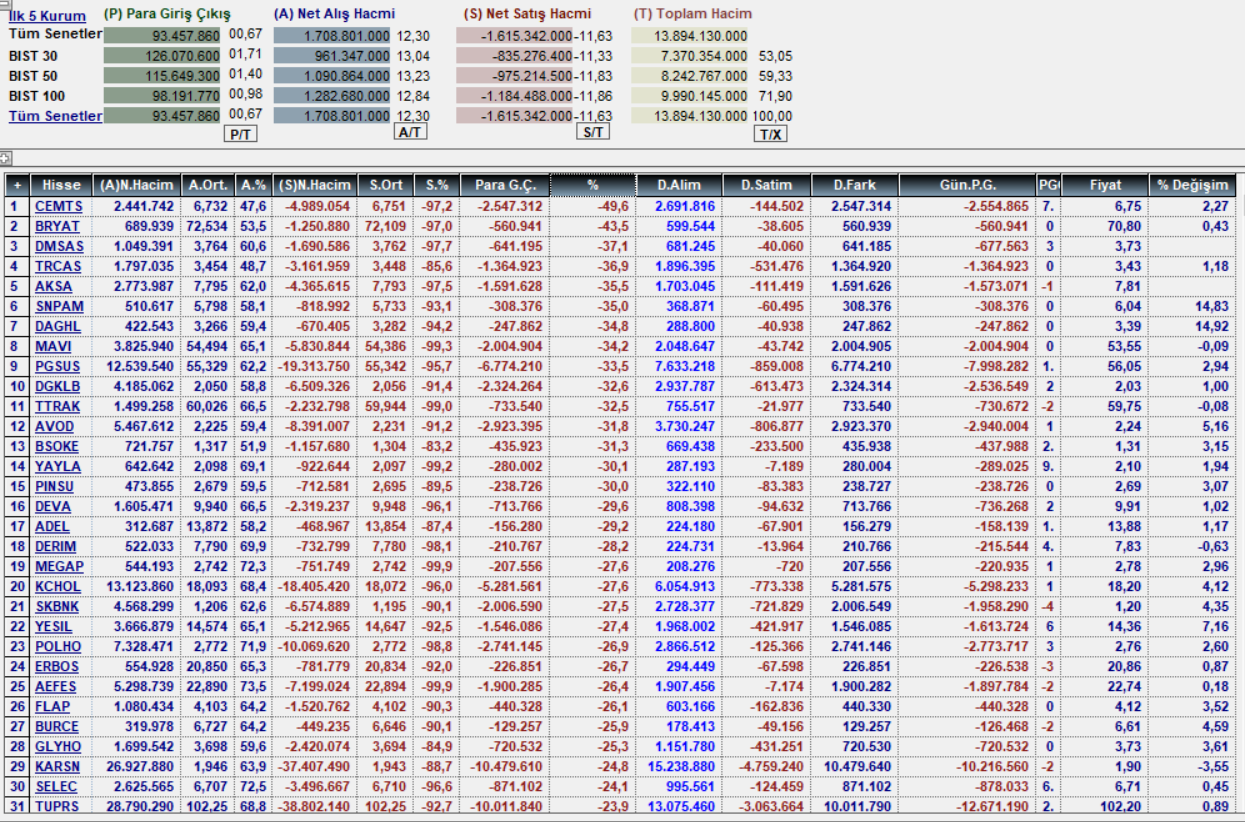Open the AKSA stock link
Image resolution: width=1245 pixels, height=822 pixels.
[x=53, y=286]
